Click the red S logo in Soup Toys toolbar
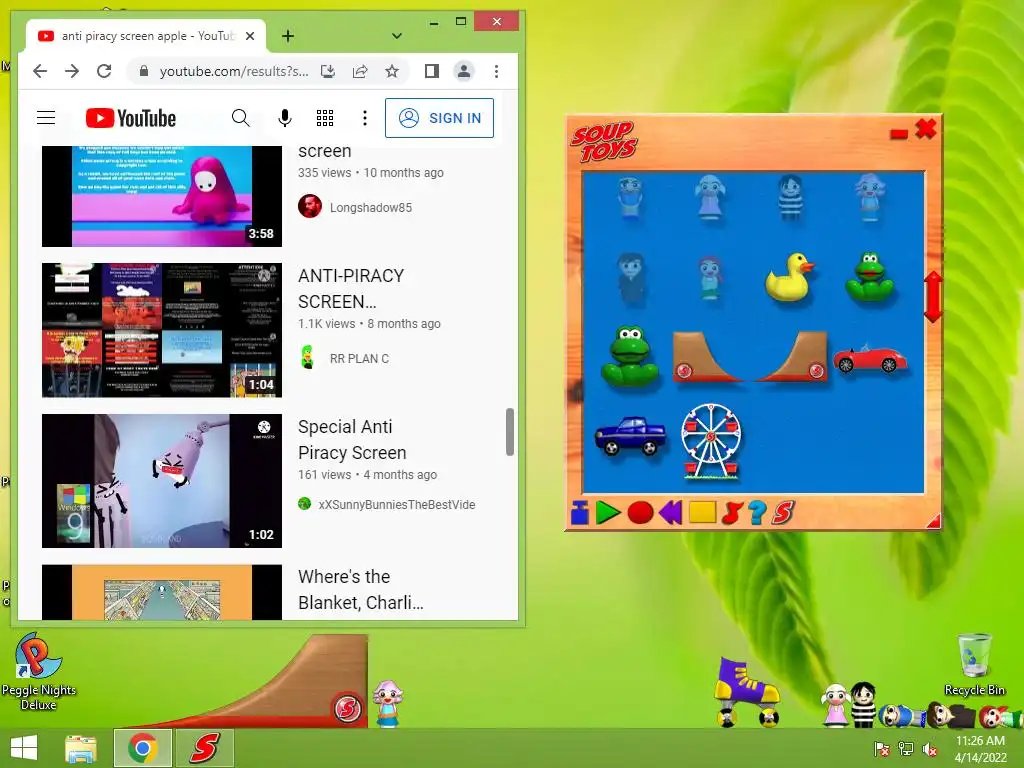Viewport: 1024px width, 768px height. click(782, 513)
